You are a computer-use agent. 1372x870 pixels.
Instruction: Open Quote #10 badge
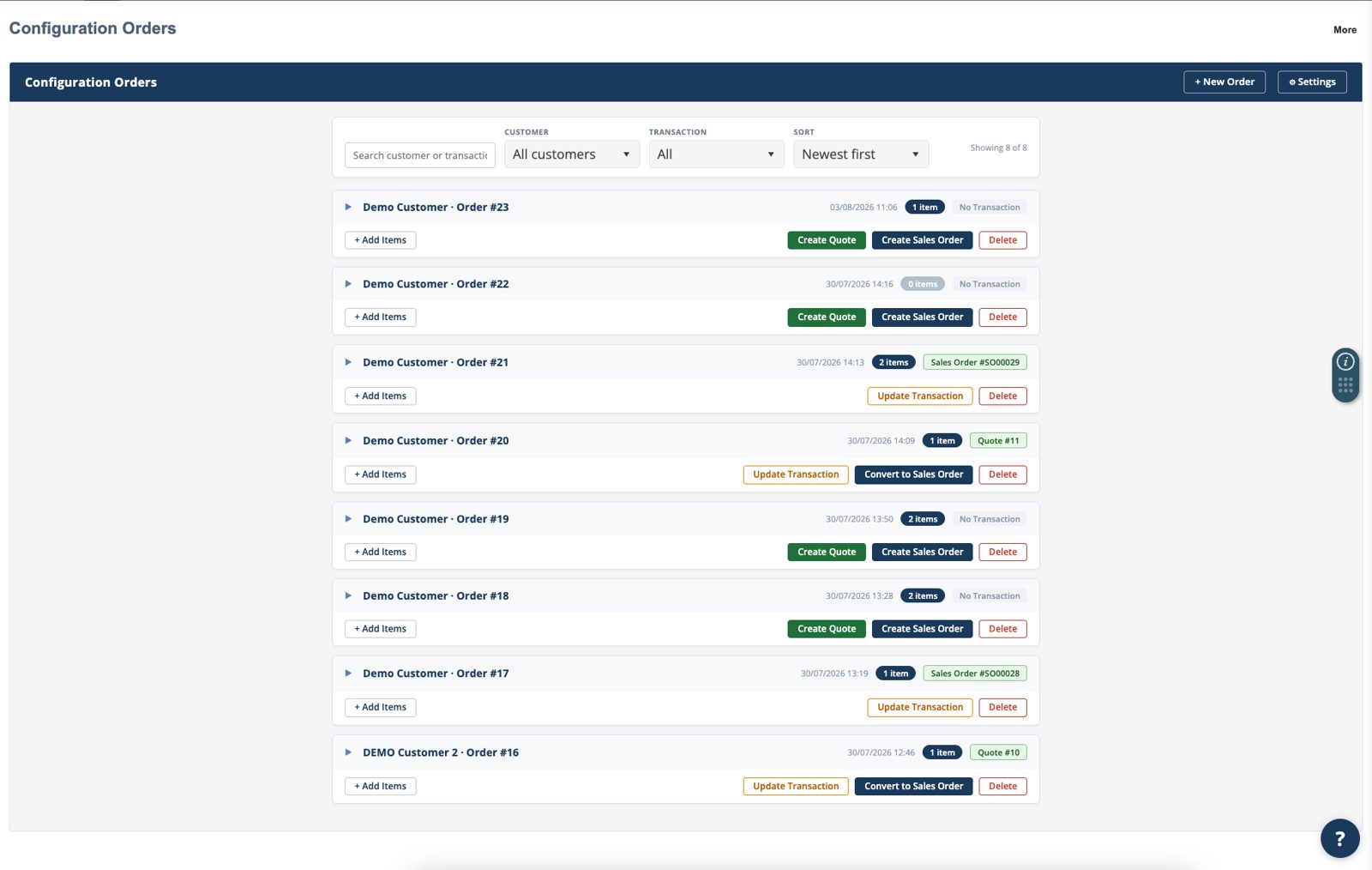[998, 752]
